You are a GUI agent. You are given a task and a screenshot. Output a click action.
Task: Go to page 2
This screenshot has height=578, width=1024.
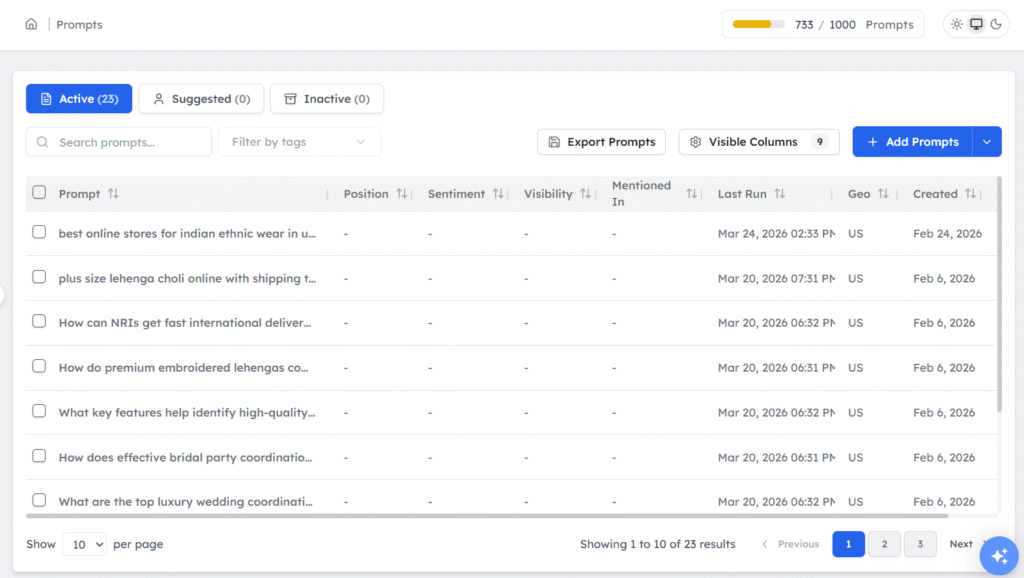[x=884, y=544]
